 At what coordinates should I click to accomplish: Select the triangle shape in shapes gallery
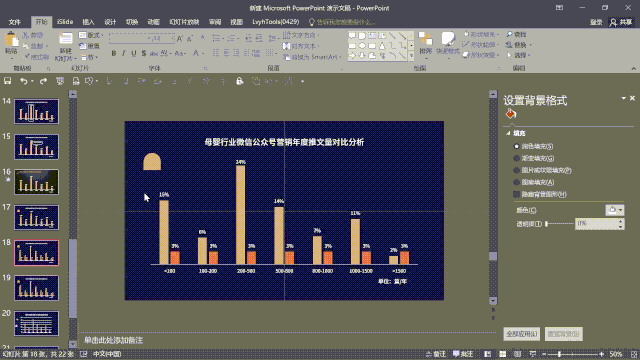coord(382,46)
